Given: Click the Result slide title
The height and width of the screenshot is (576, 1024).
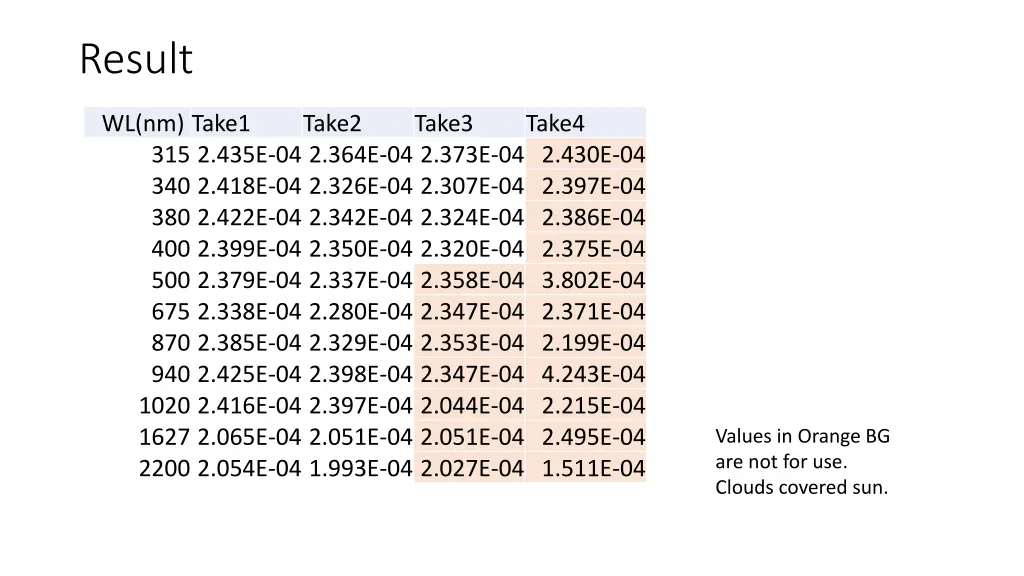Looking at the screenshot, I should (x=136, y=59).
